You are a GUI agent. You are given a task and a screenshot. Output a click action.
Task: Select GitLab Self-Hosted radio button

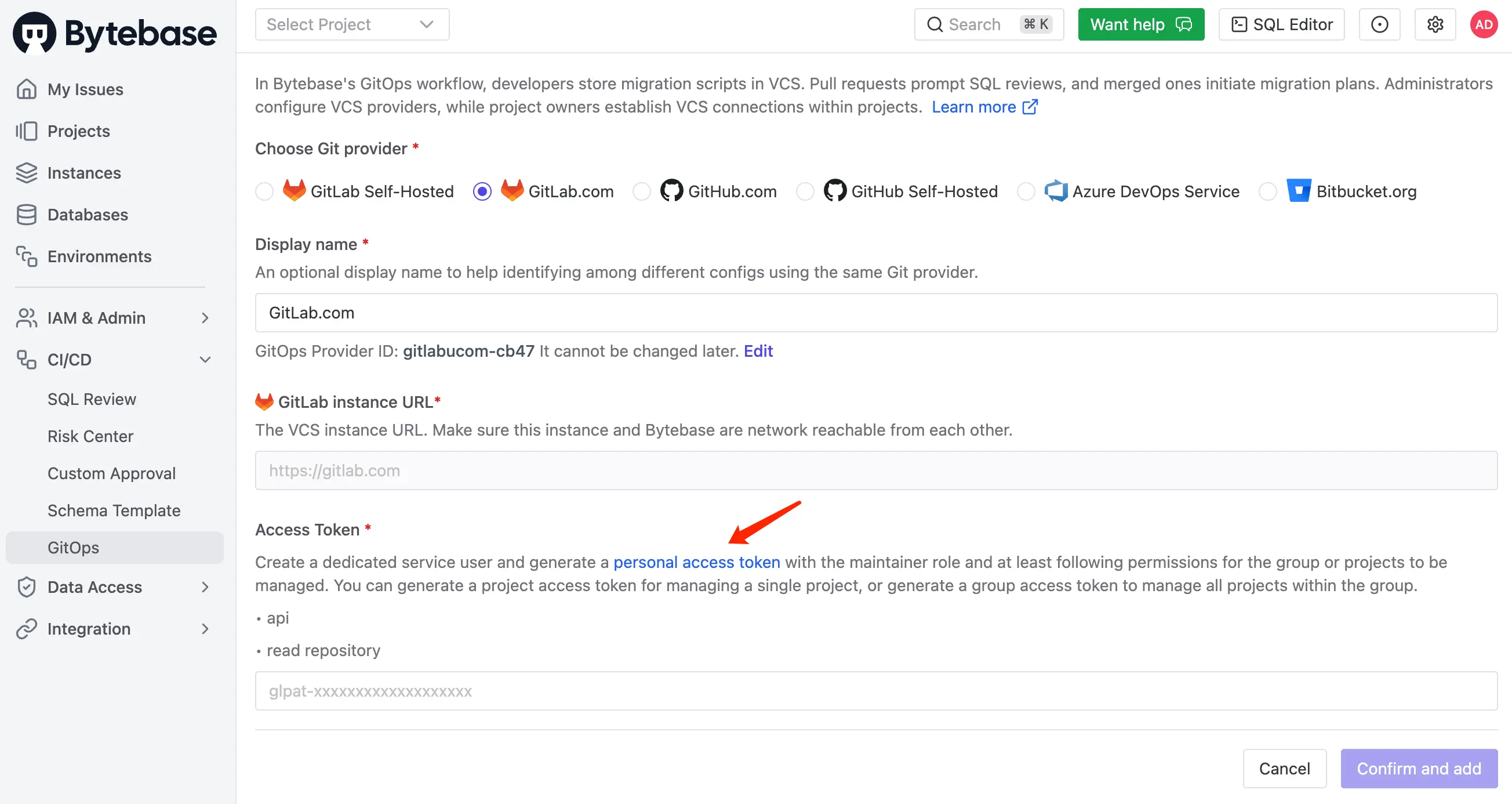click(x=265, y=191)
